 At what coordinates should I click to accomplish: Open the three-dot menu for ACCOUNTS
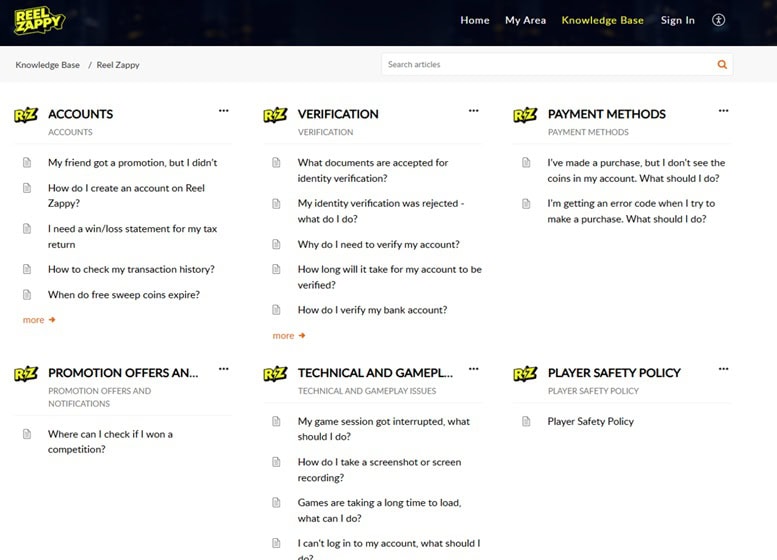tap(223, 111)
